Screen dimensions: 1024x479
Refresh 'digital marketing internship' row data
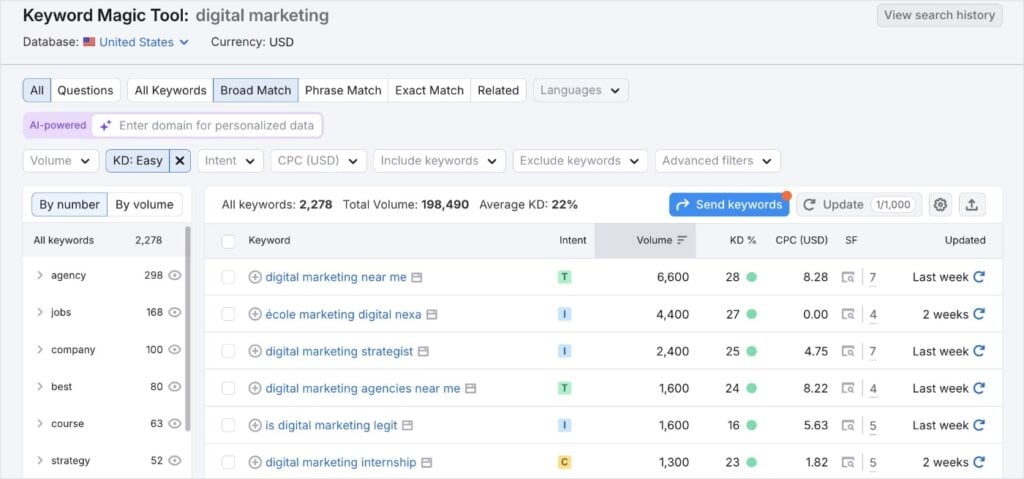tap(979, 463)
